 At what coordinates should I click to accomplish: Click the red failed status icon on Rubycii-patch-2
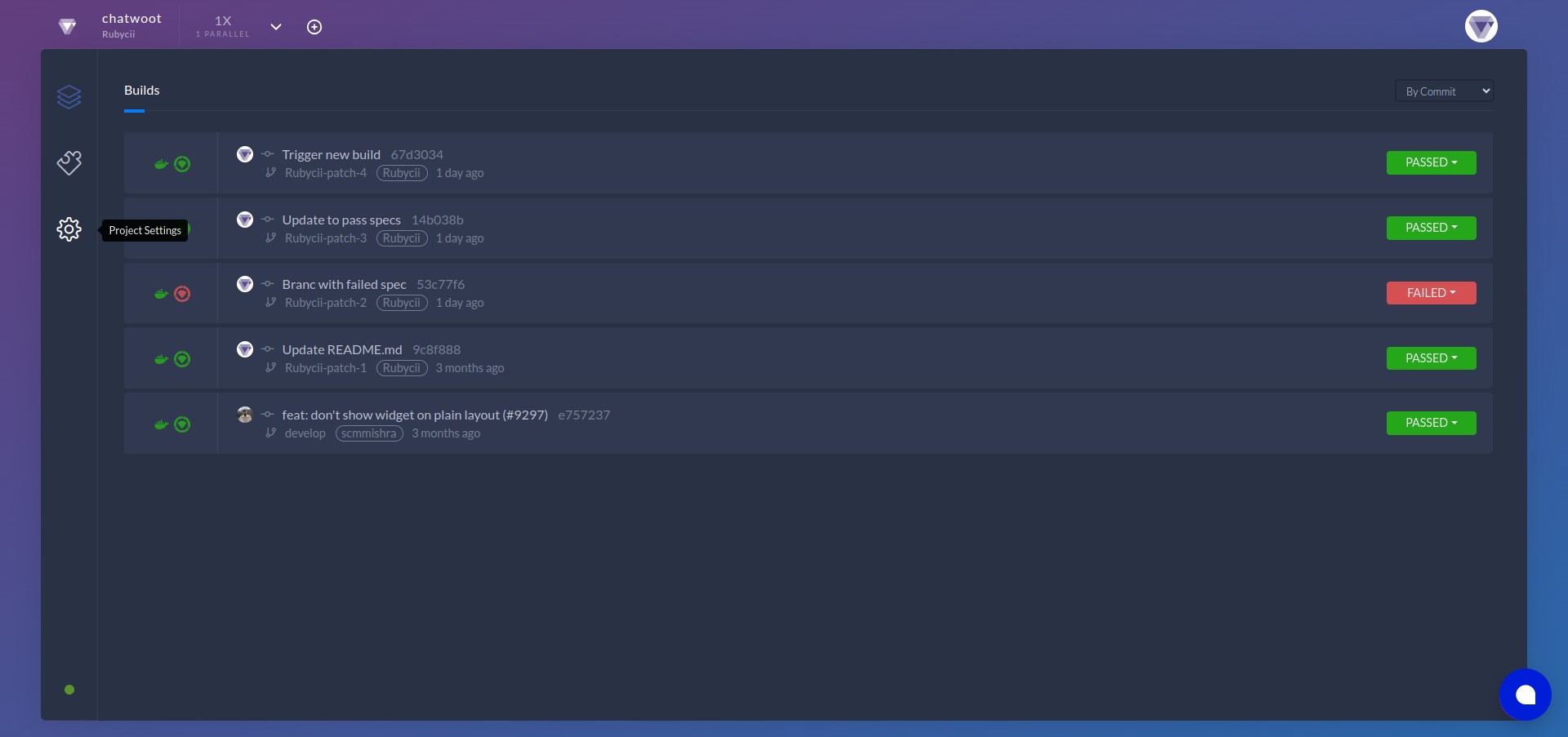(182, 295)
